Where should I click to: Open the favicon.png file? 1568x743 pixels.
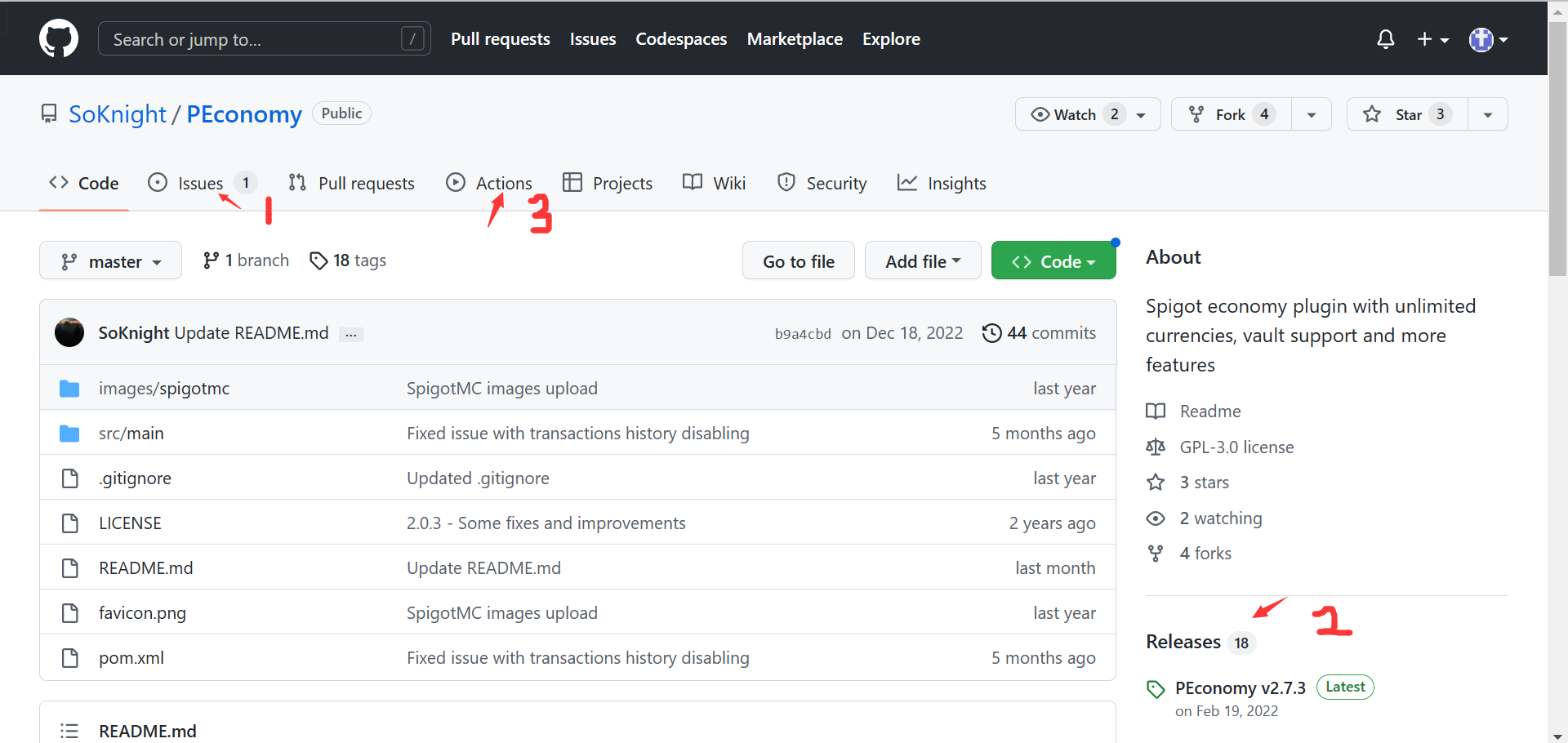pyautogui.click(x=142, y=613)
